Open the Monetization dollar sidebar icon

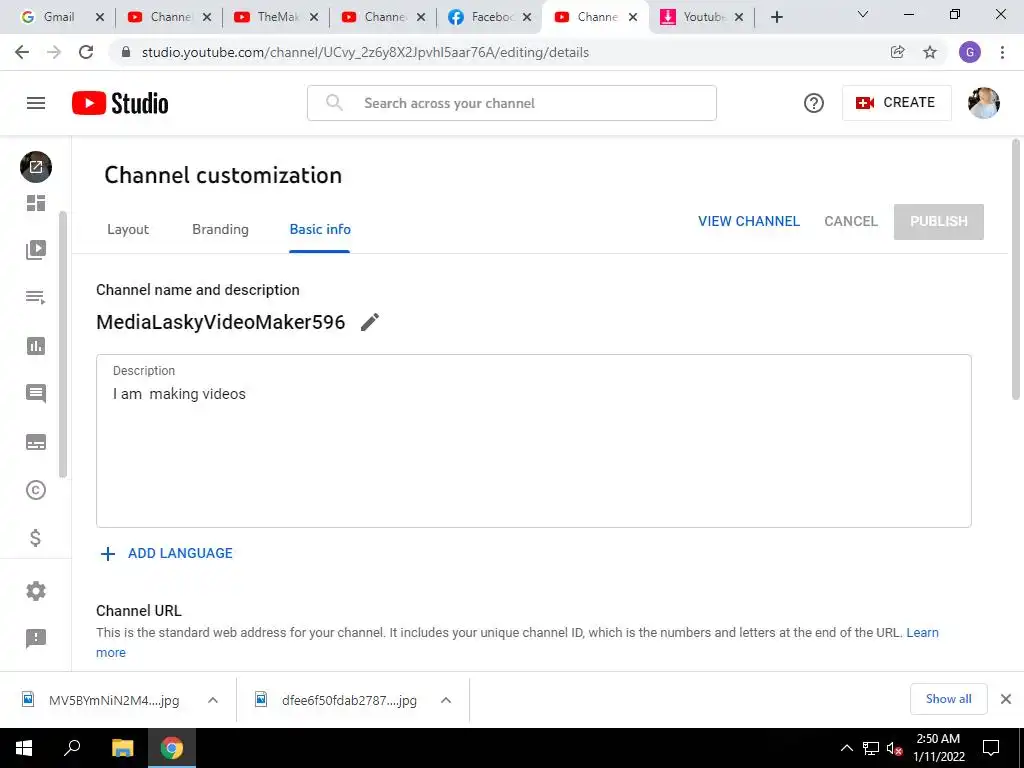coord(36,537)
